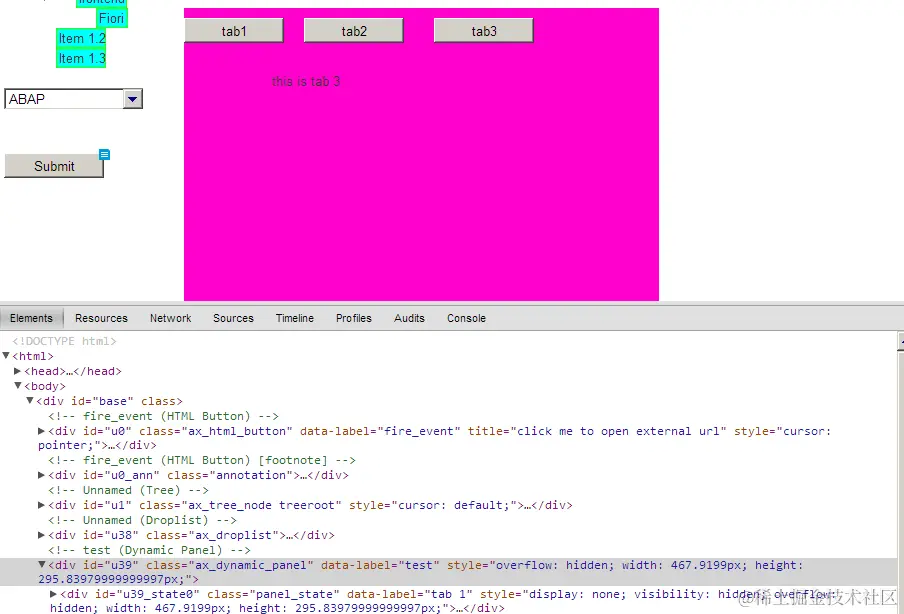Select the "[footnote]" comment line
Viewport: 904px width, 614px height.
pos(202,460)
